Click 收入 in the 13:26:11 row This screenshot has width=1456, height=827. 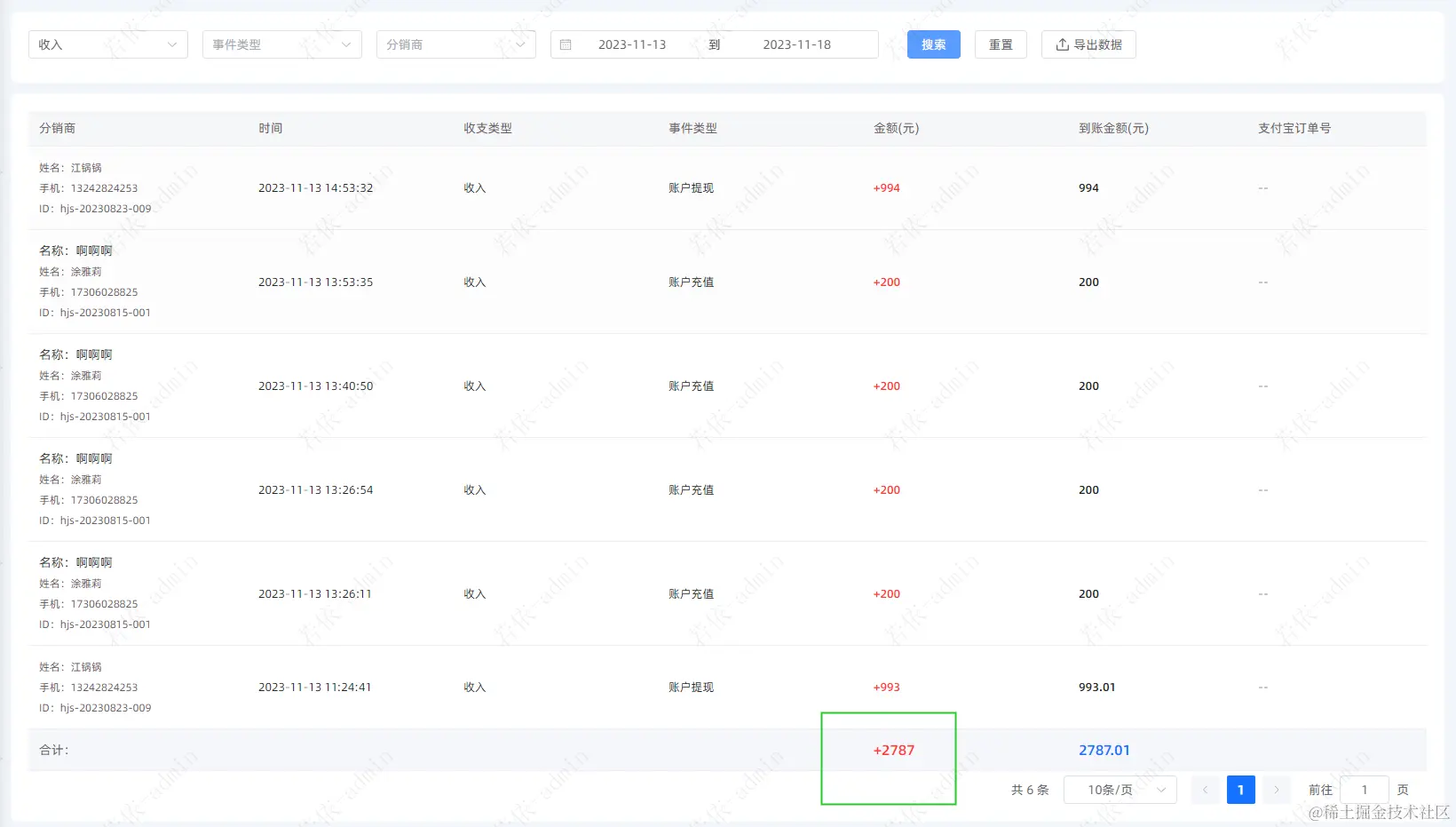click(x=475, y=594)
